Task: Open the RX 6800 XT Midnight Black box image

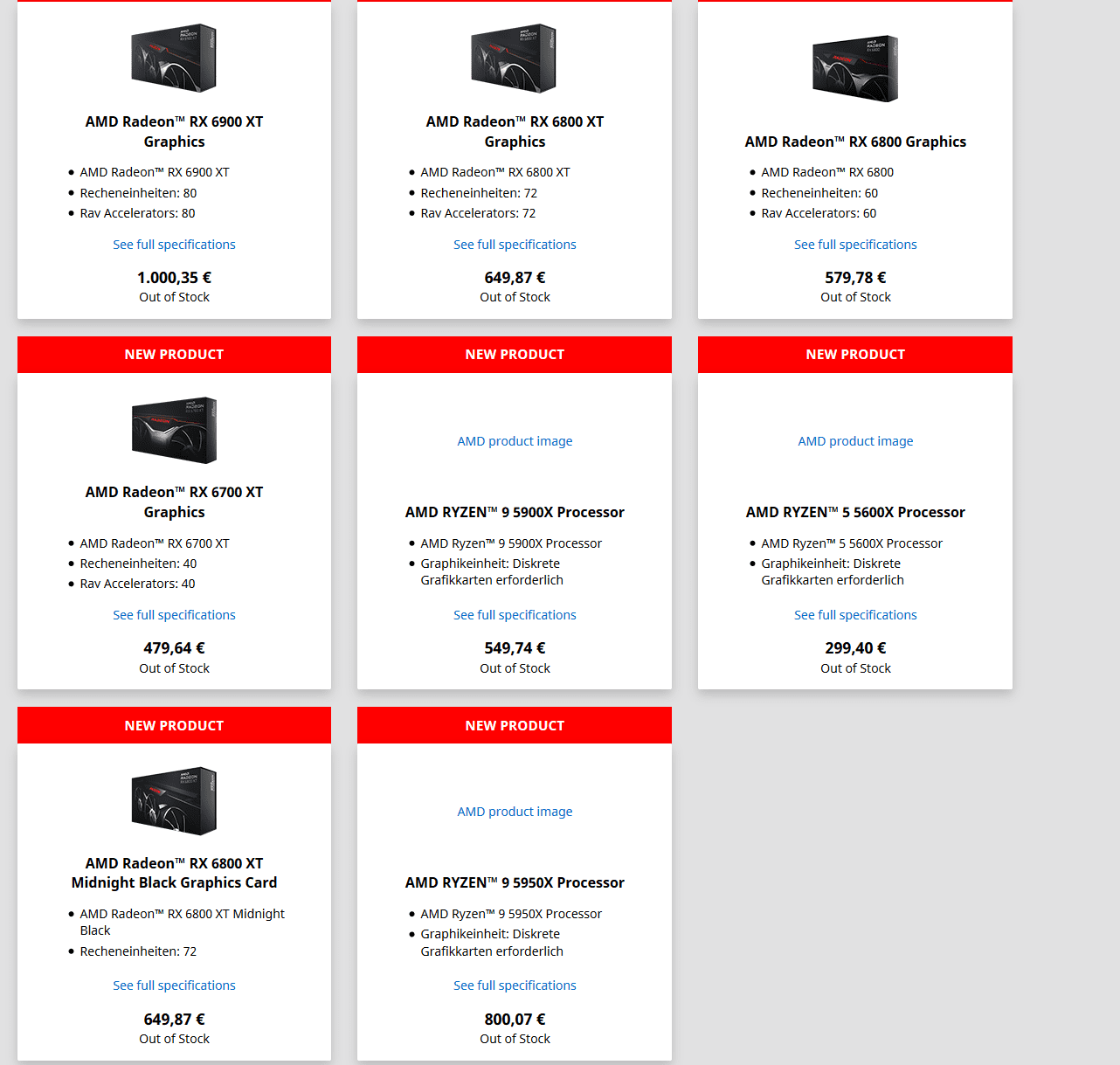Action: (x=174, y=801)
